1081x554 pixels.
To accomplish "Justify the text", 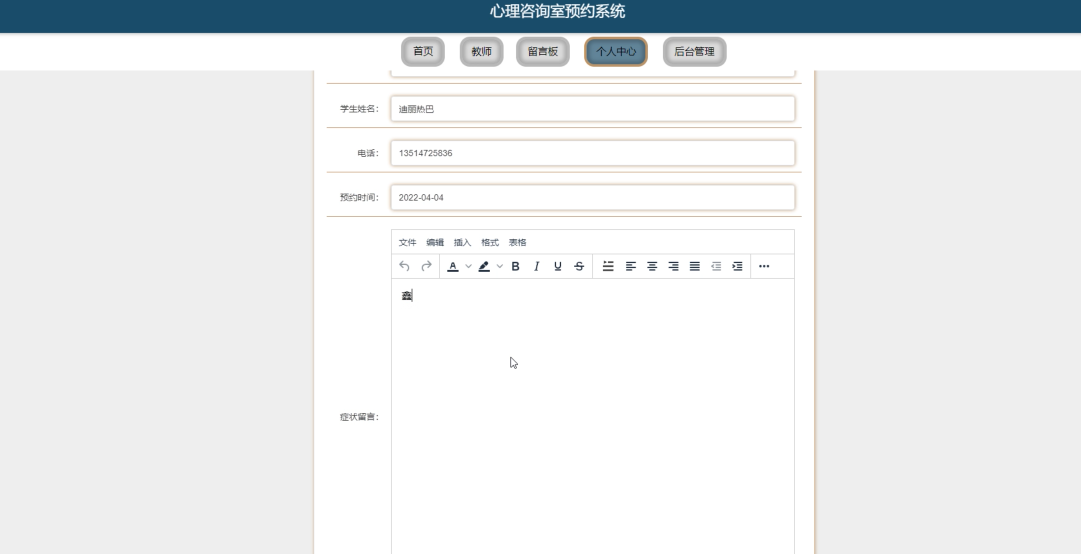I will pos(695,266).
